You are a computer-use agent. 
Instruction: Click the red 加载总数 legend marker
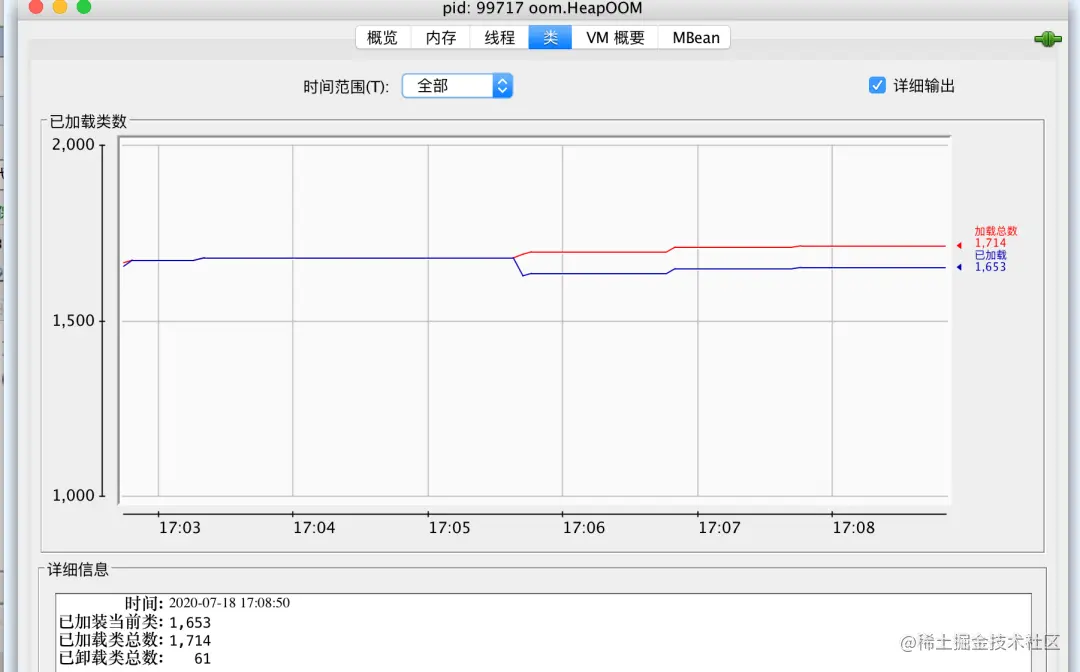pos(959,245)
